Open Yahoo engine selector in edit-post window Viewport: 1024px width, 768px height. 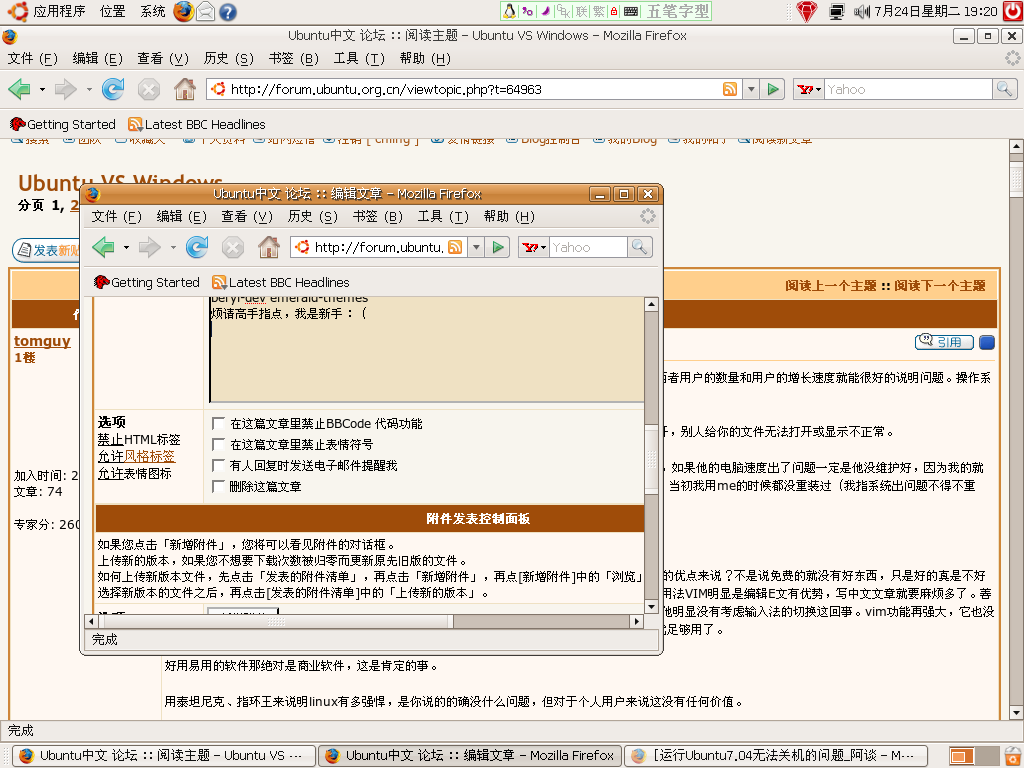(534, 248)
